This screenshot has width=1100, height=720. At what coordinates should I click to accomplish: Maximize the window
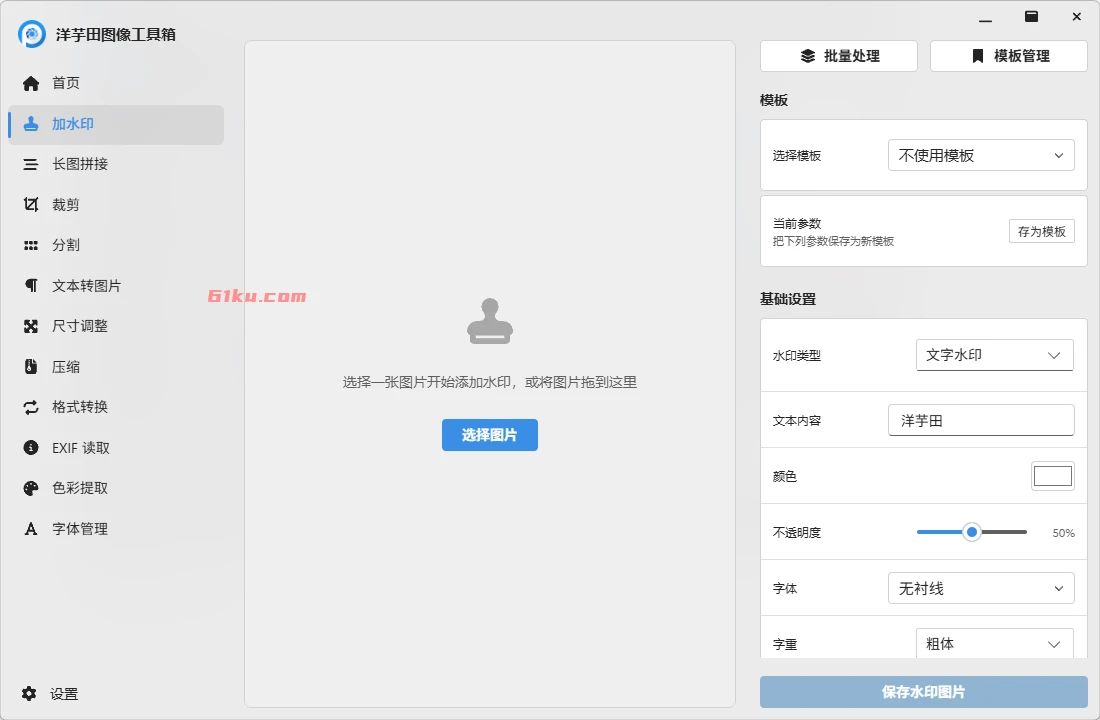1031,17
